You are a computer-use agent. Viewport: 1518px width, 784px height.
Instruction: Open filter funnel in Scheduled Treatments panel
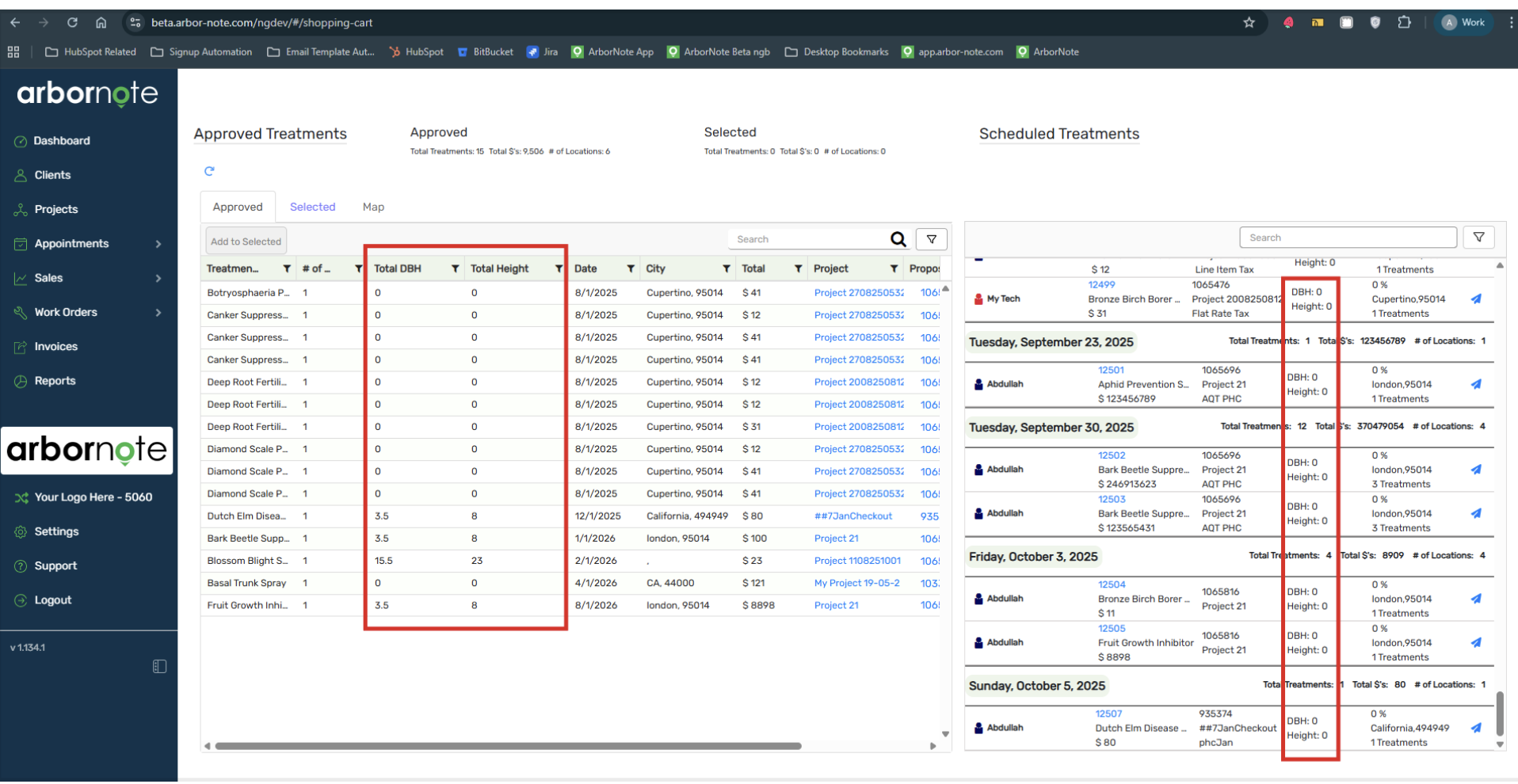(1478, 238)
